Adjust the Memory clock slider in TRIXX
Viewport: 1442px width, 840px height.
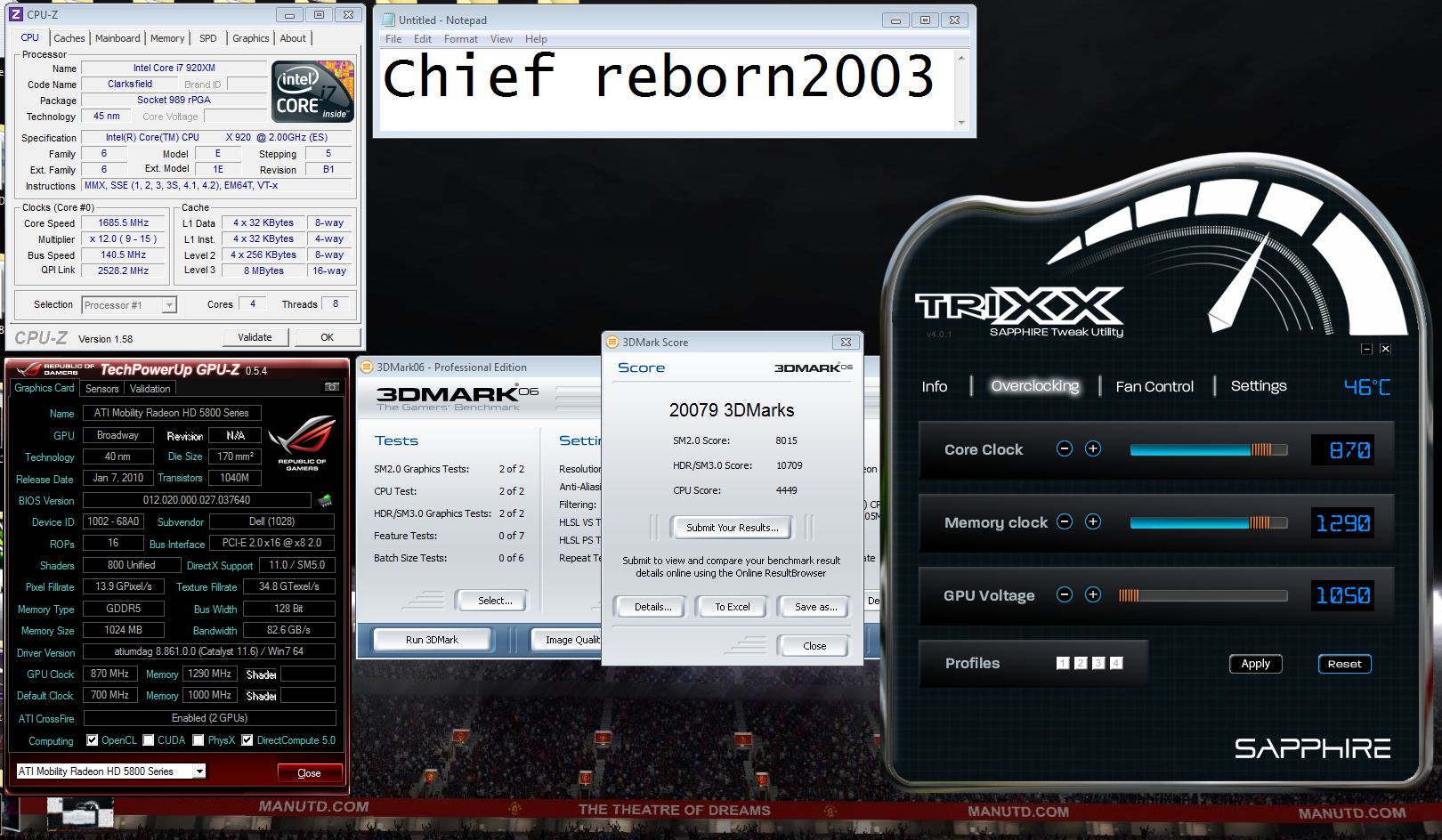point(1208,523)
